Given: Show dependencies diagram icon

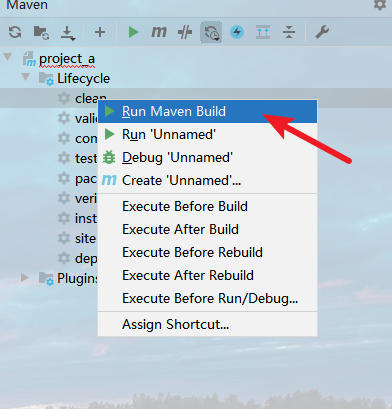Looking at the screenshot, I should 263,32.
